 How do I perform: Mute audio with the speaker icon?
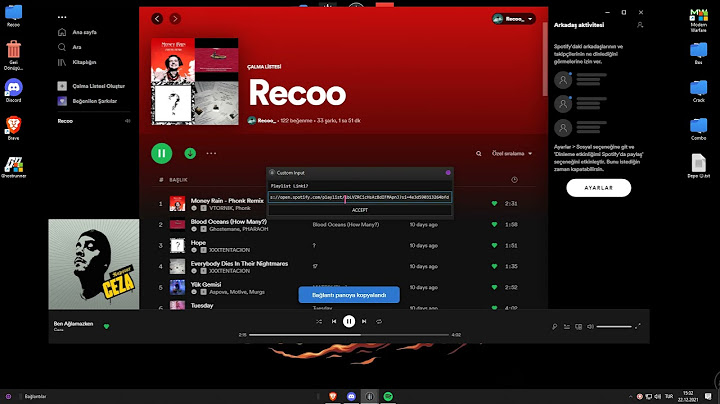(x=590, y=326)
